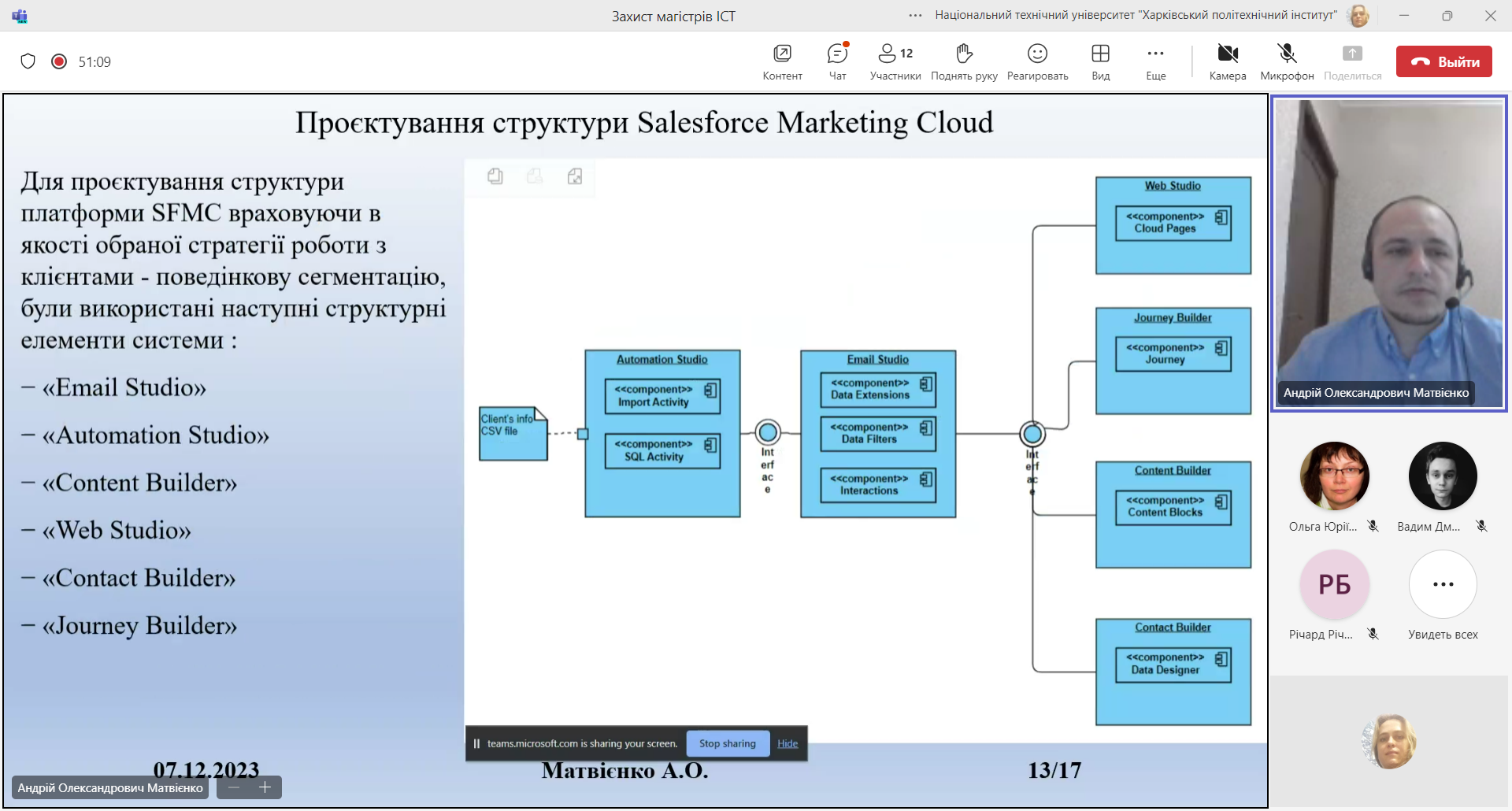Raise your hand (Поднять руку)
Viewport: 1512px width, 811px height.
click(x=964, y=61)
